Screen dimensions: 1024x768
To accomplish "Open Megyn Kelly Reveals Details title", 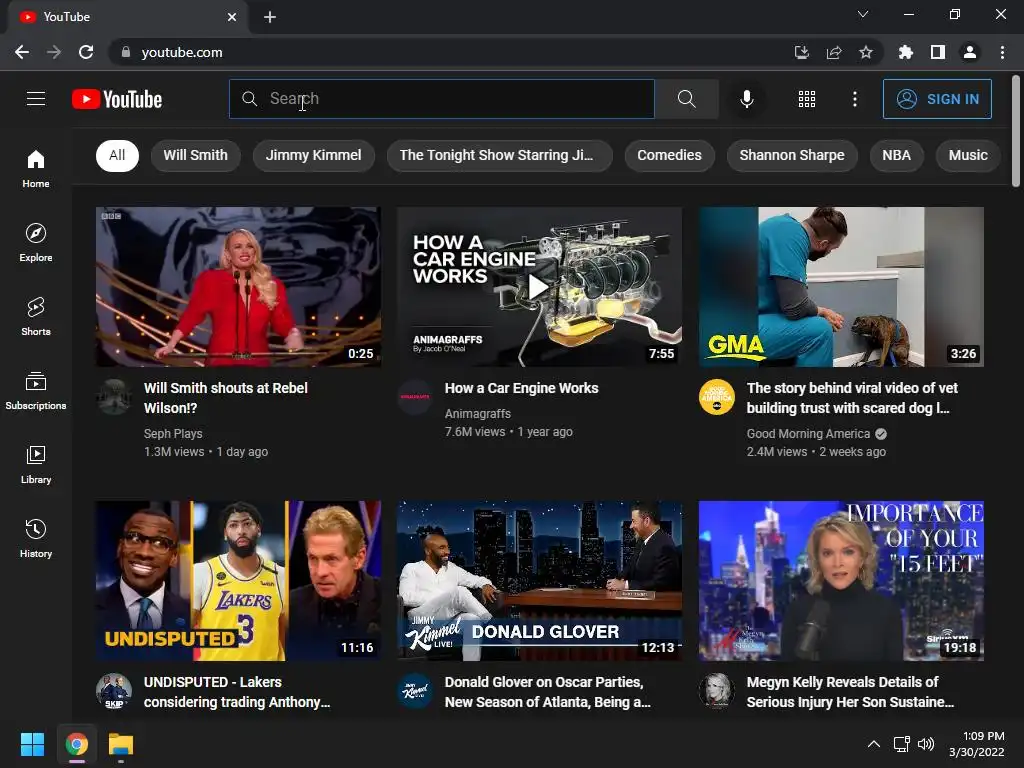I will click(x=850, y=692).
